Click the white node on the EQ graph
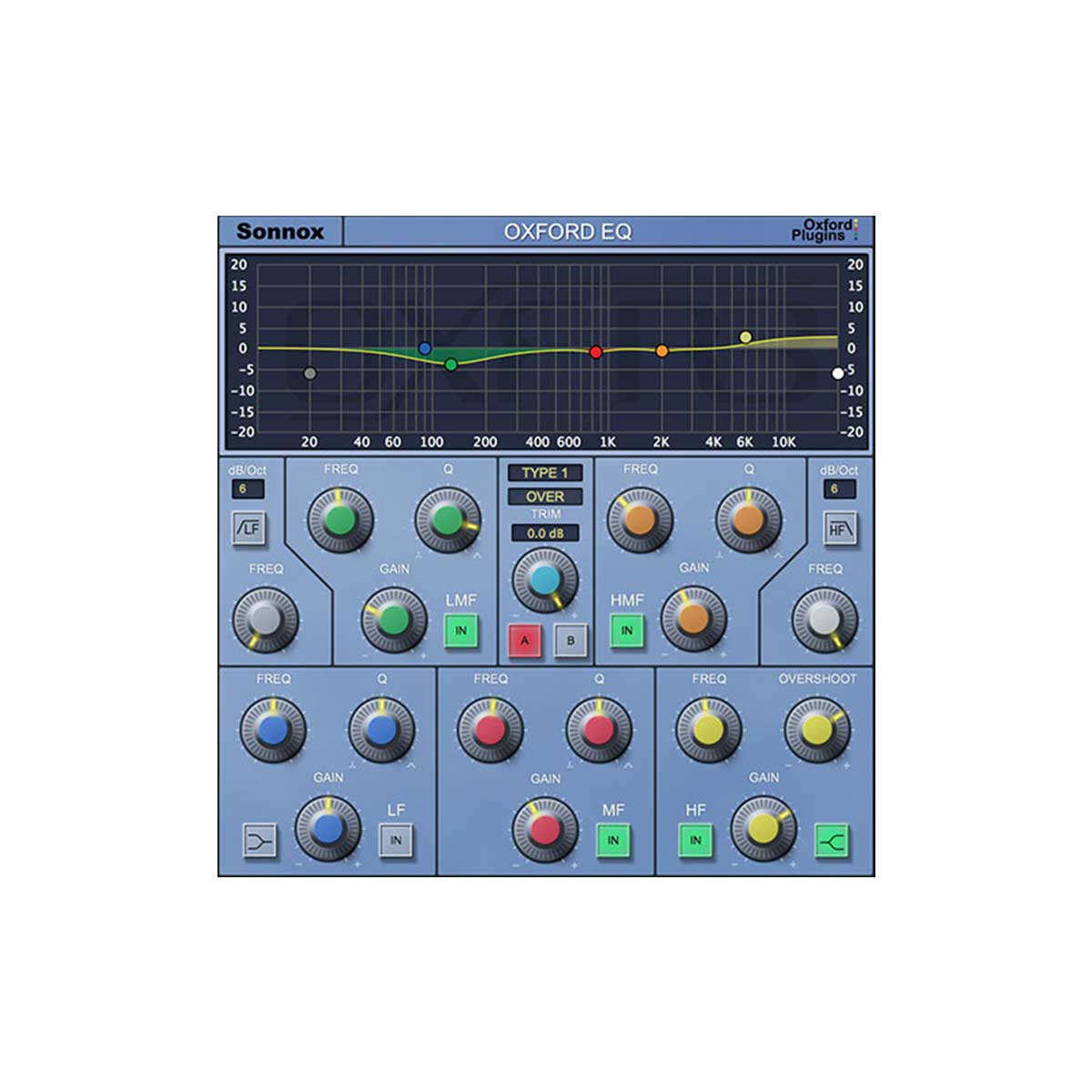 point(836,371)
